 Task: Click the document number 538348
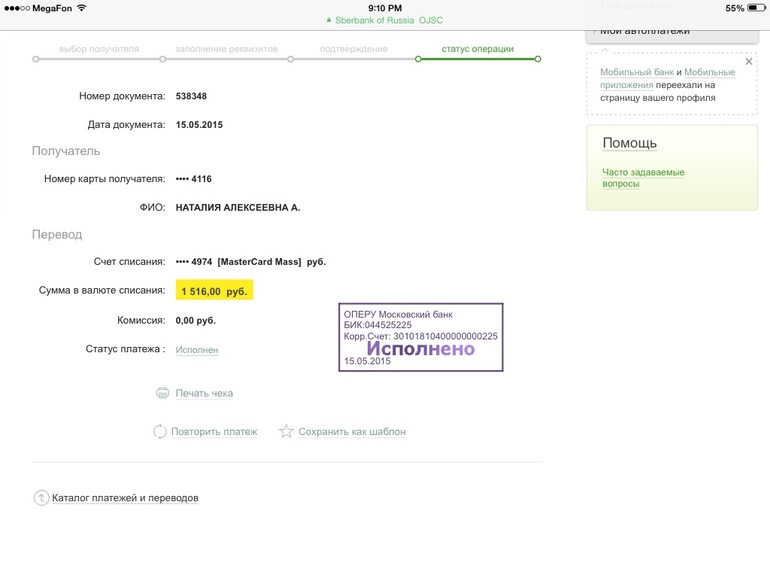tap(191, 96)
